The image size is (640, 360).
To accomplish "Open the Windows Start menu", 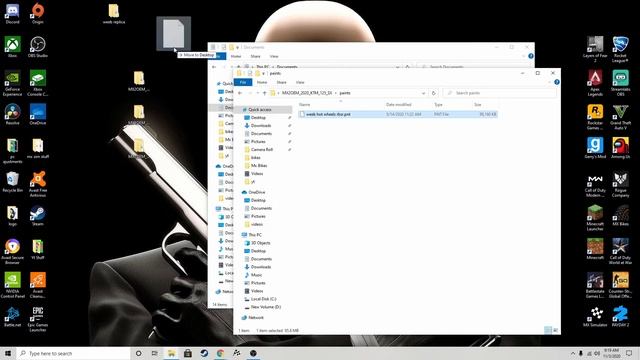I will pos(8,353).
